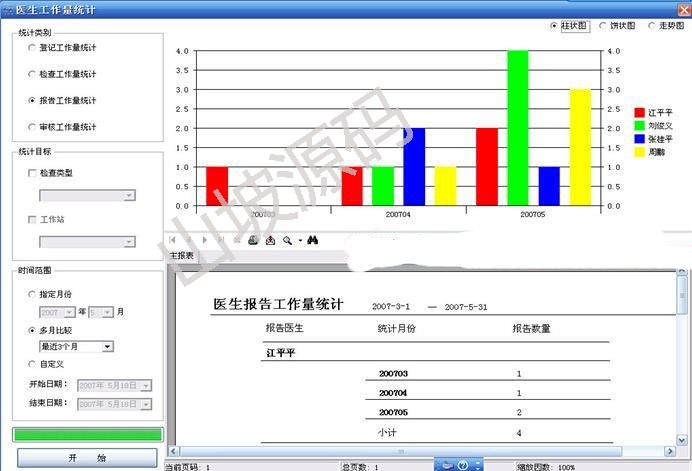
Task: Switch chart to 饼状图 pie chart
Action: pyautogui.click(x=602, y=26)
